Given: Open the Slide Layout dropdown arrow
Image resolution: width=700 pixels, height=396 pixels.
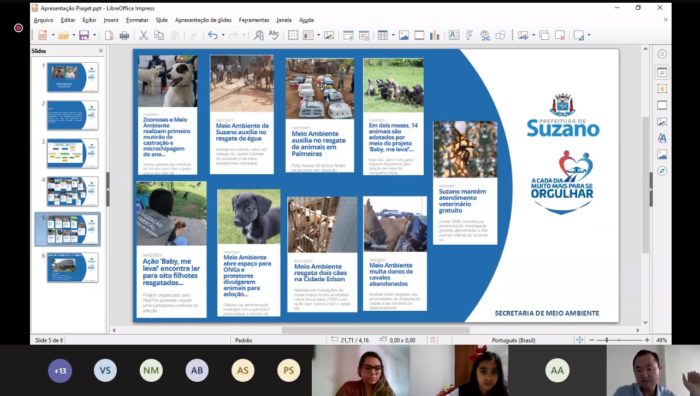Looking at the screenshot, I should tap(589, 35).
